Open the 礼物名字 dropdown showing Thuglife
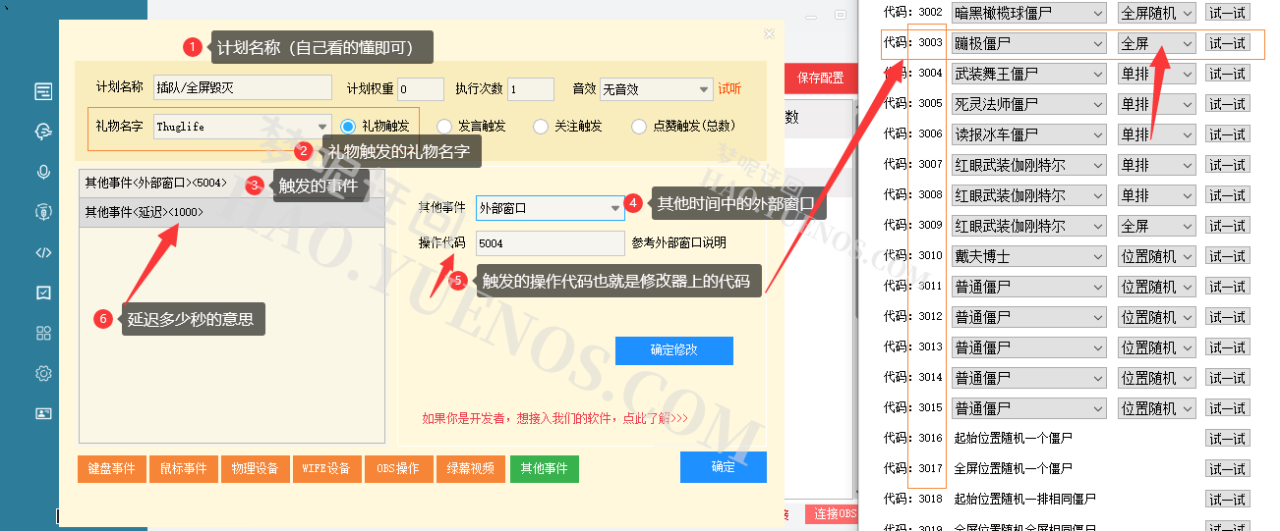The height and width of the screenshot is (531, 1280). coord(242,127)
